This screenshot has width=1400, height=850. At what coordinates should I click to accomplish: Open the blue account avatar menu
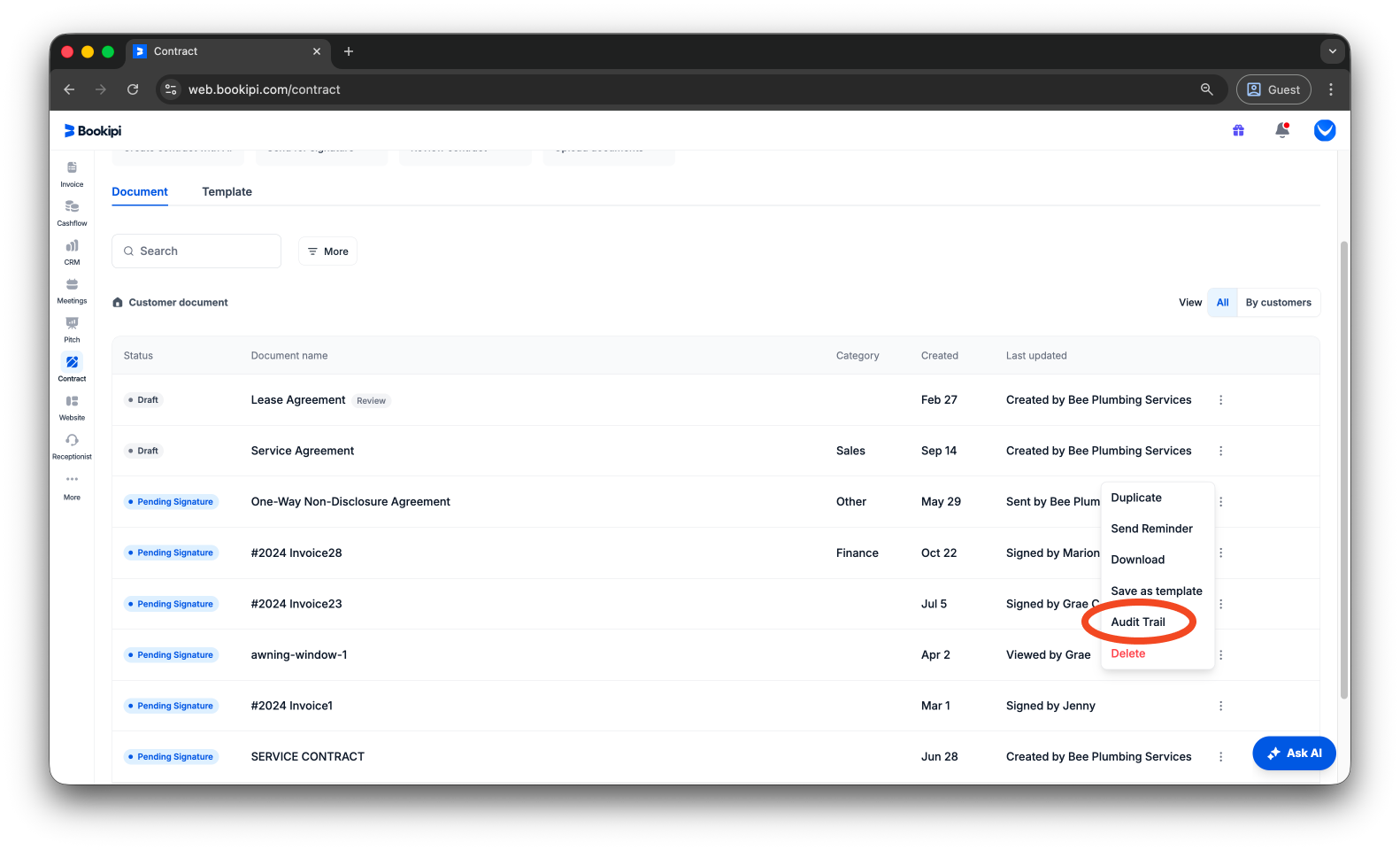1325,131
